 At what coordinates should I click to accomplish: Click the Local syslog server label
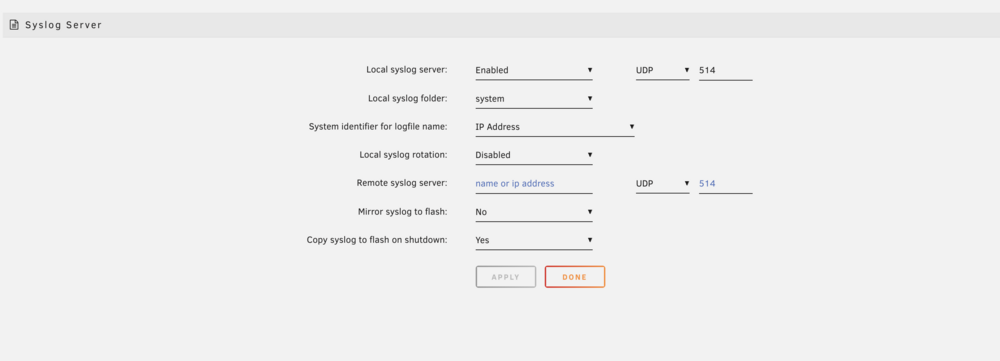click(407, 70)
